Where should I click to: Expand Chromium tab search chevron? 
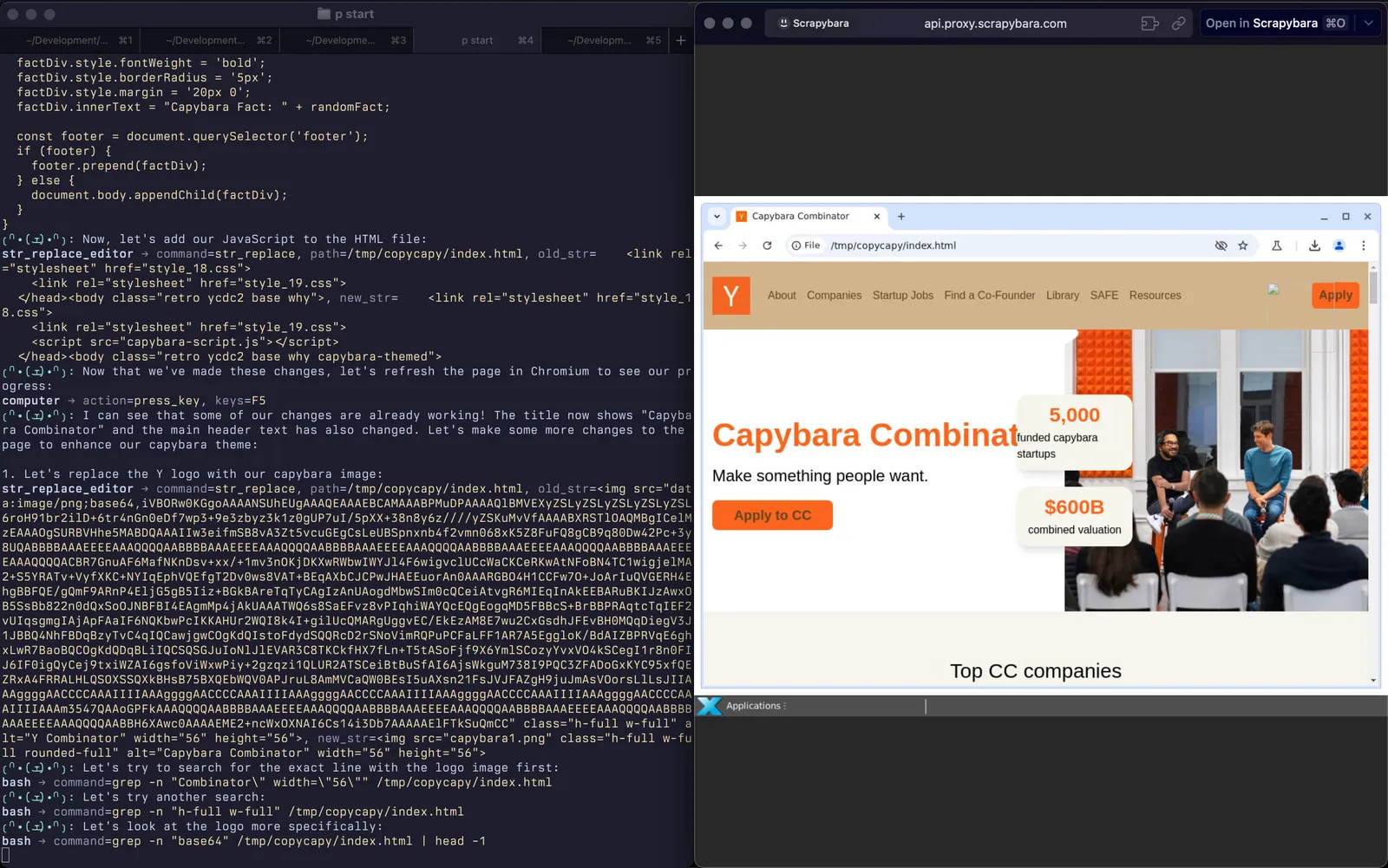pos(717,217)
